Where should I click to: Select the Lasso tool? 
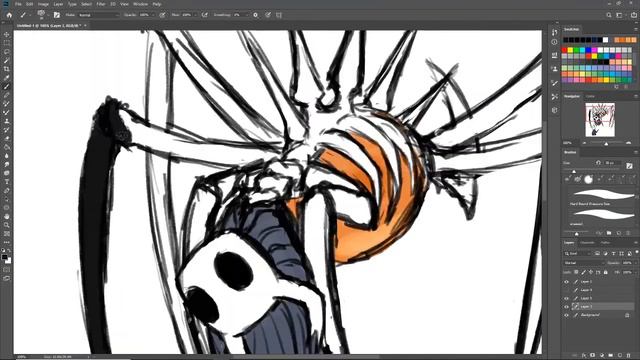[x=7, y=52]
